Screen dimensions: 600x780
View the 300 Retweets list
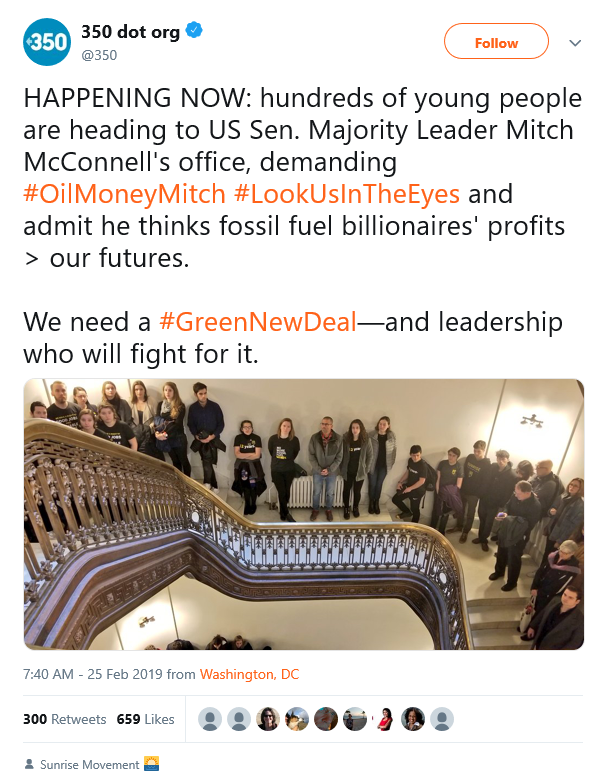(64, 719)
